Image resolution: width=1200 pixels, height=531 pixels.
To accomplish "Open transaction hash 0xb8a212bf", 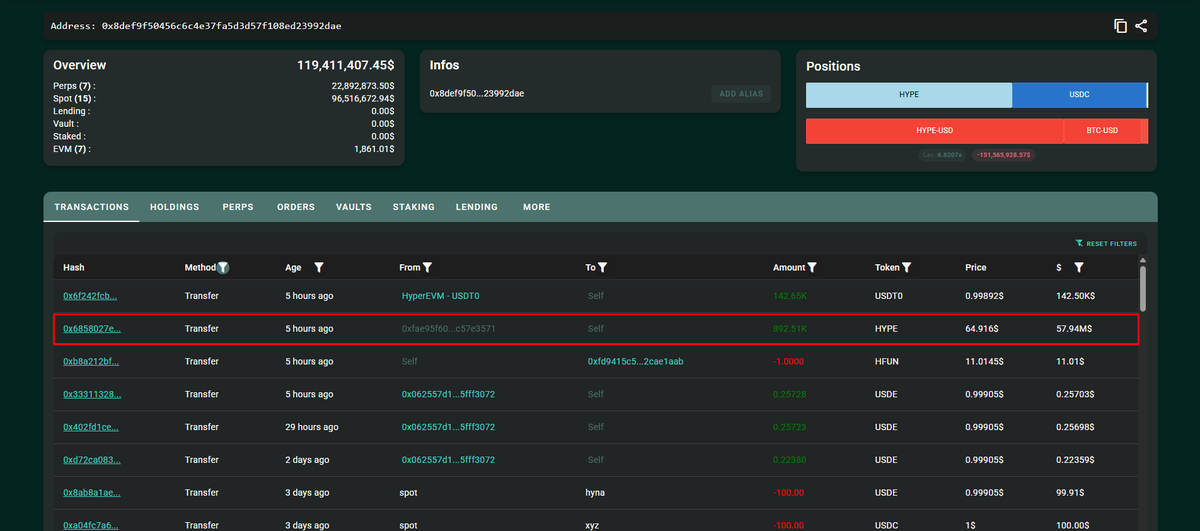I will click(x=91, y=361).
